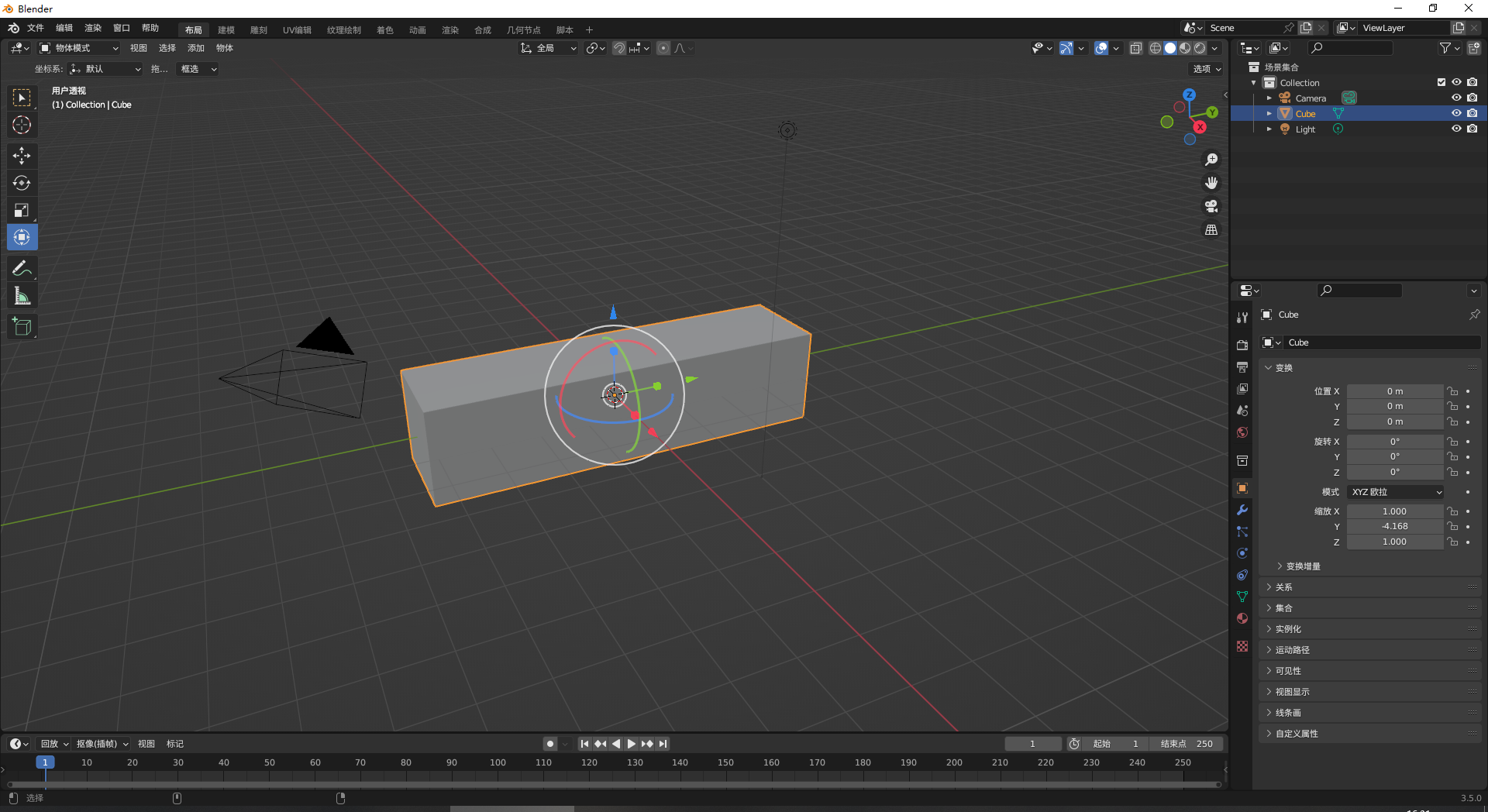Screen dimensions: 1488x812
Task: Hide Cube in viewport via eye icon
Action: [x=1456, y=113]
